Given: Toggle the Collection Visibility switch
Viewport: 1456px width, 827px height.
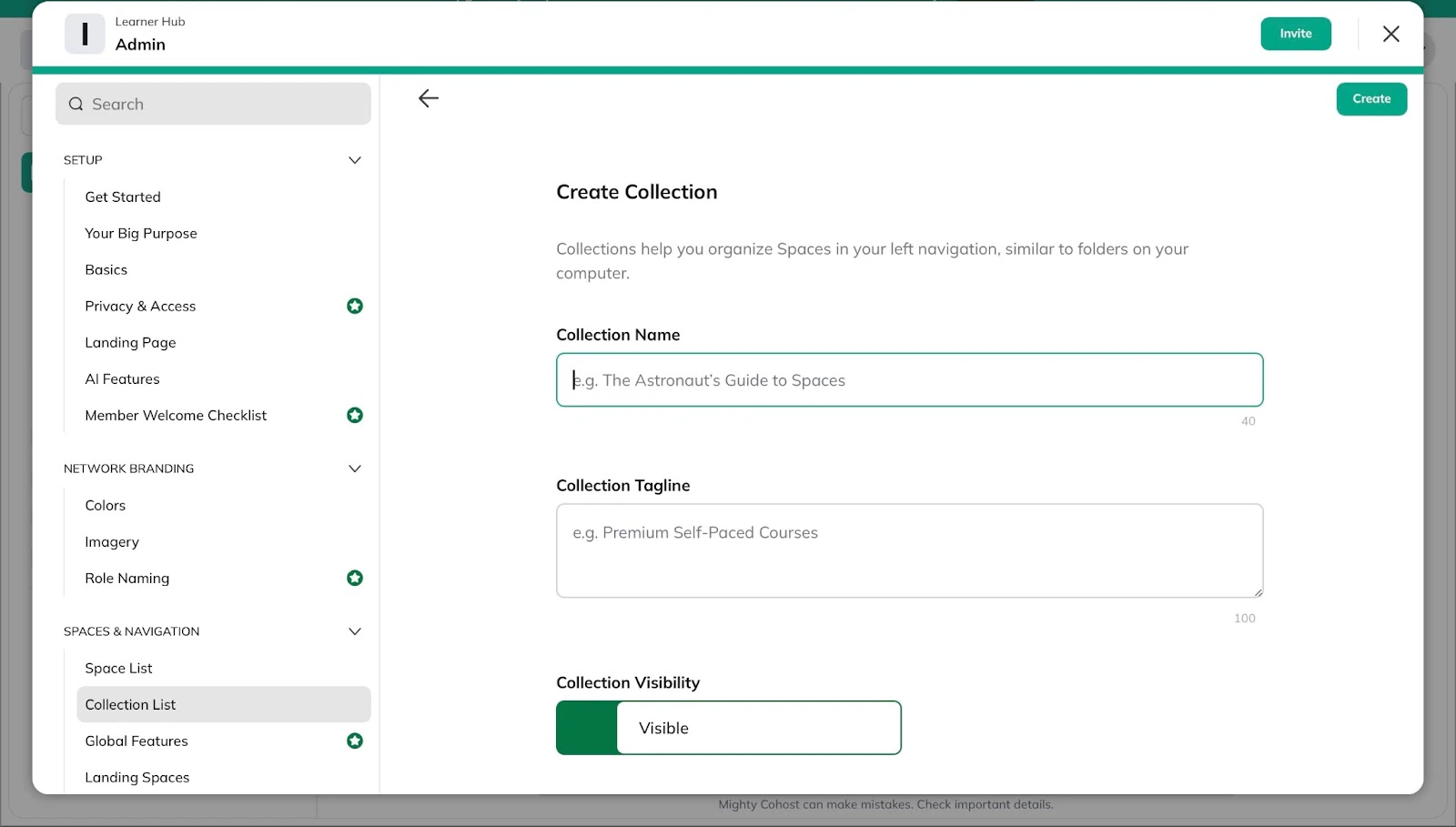Looking at the screenshot, I should [x=728, y=728].
